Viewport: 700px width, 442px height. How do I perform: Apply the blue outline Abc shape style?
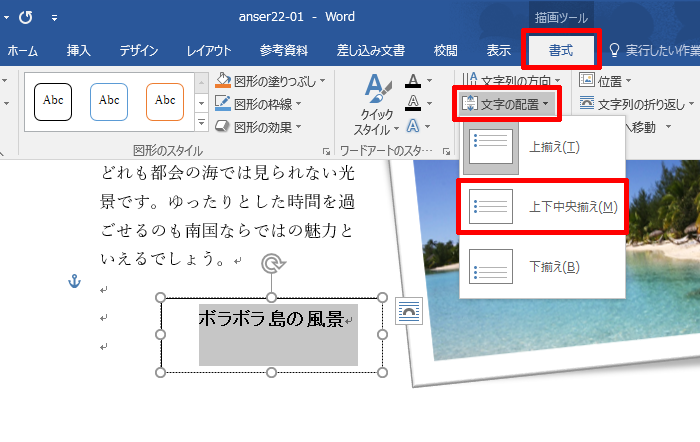pos(109,101)
